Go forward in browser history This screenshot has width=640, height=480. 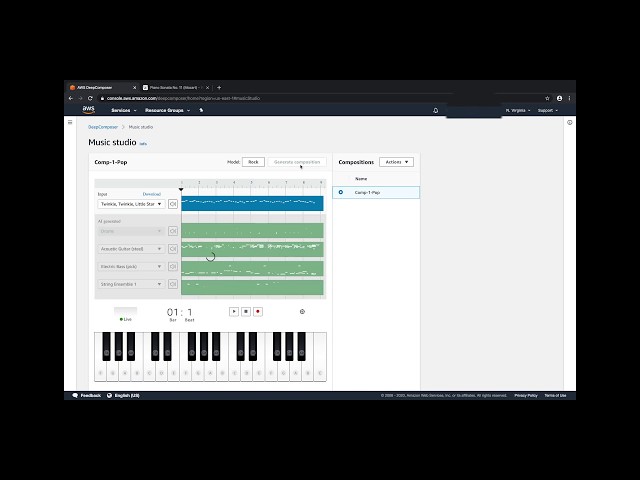point(80,98)
